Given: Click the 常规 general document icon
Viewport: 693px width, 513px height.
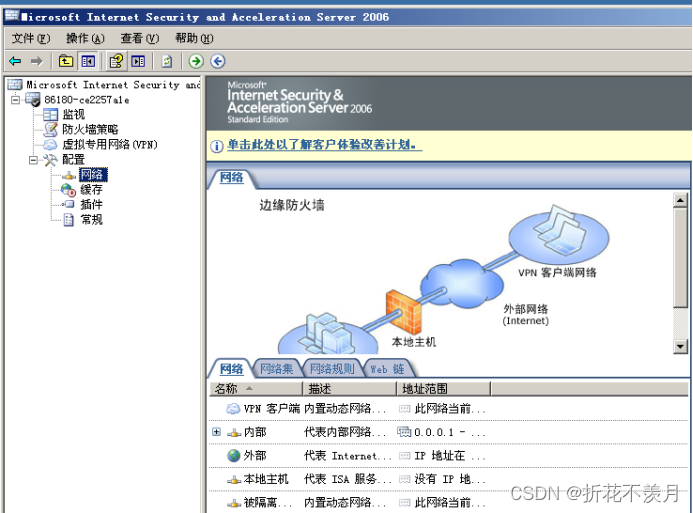Looking at the screenshot, I should pyautogui.click(x=69, y=220).
